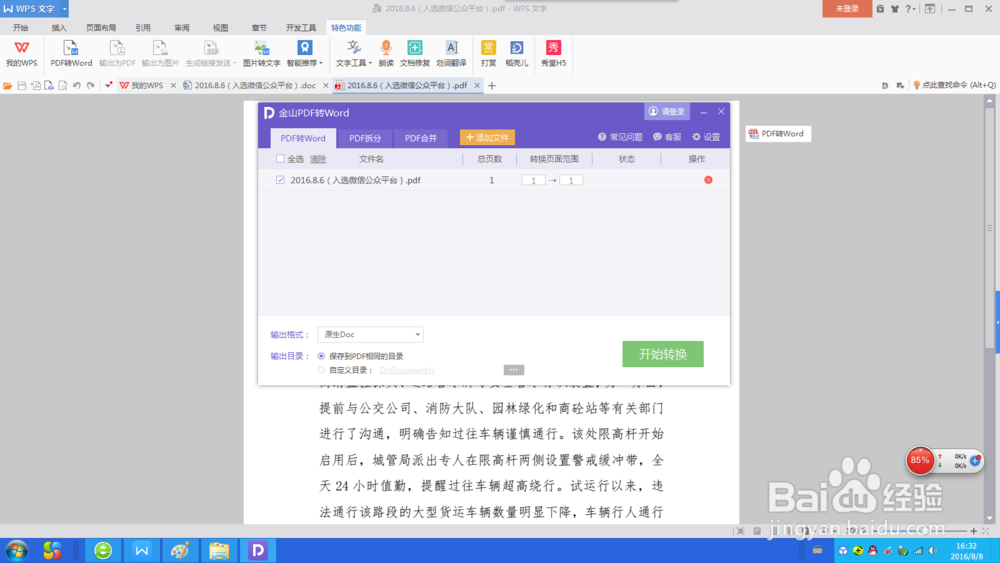Image resolution: width=1000 pixels, height=563 pixels.
Task: Click the save icon in quick toolbar
Action: click(x=22, y=85)
